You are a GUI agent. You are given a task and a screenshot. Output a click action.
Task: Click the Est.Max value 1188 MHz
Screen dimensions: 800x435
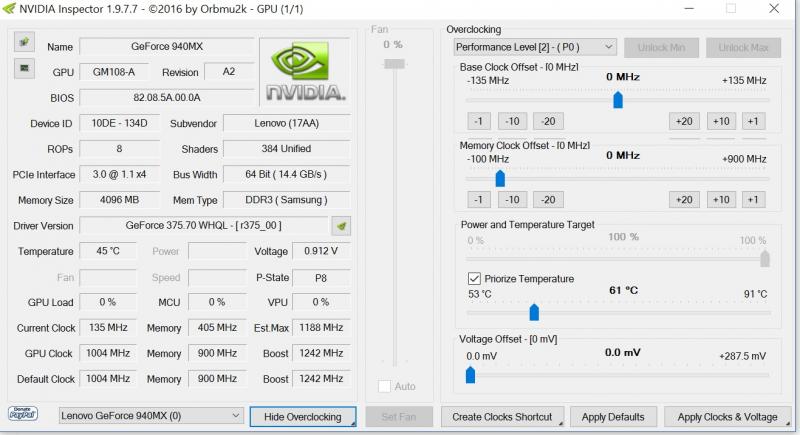click(321, 327)
